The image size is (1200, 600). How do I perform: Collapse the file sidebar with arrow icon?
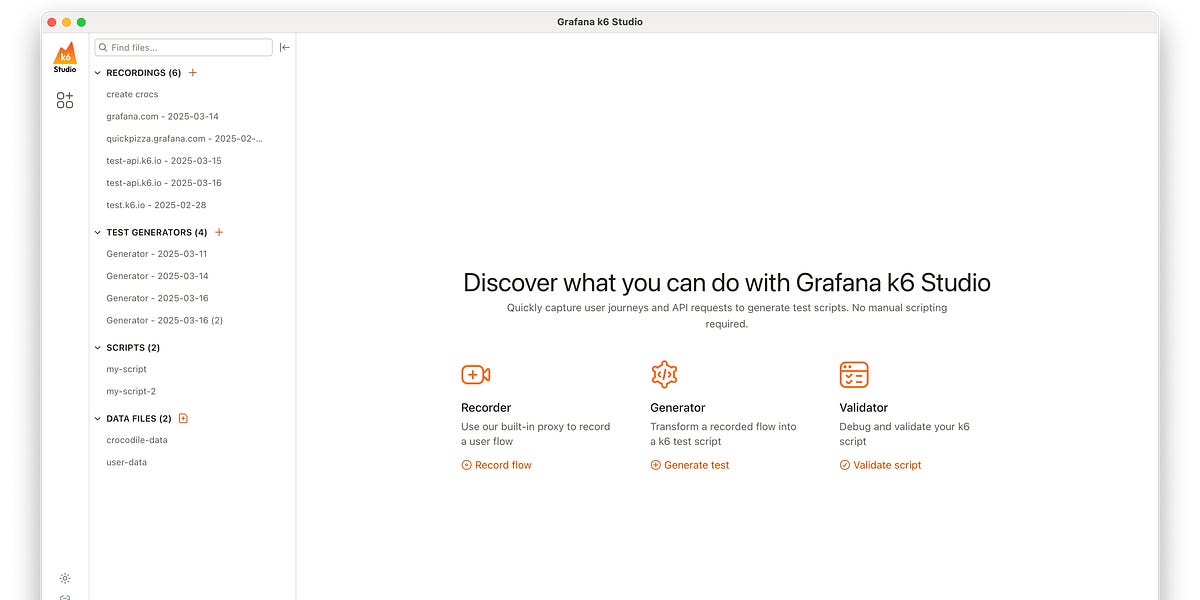pos(285,47)
